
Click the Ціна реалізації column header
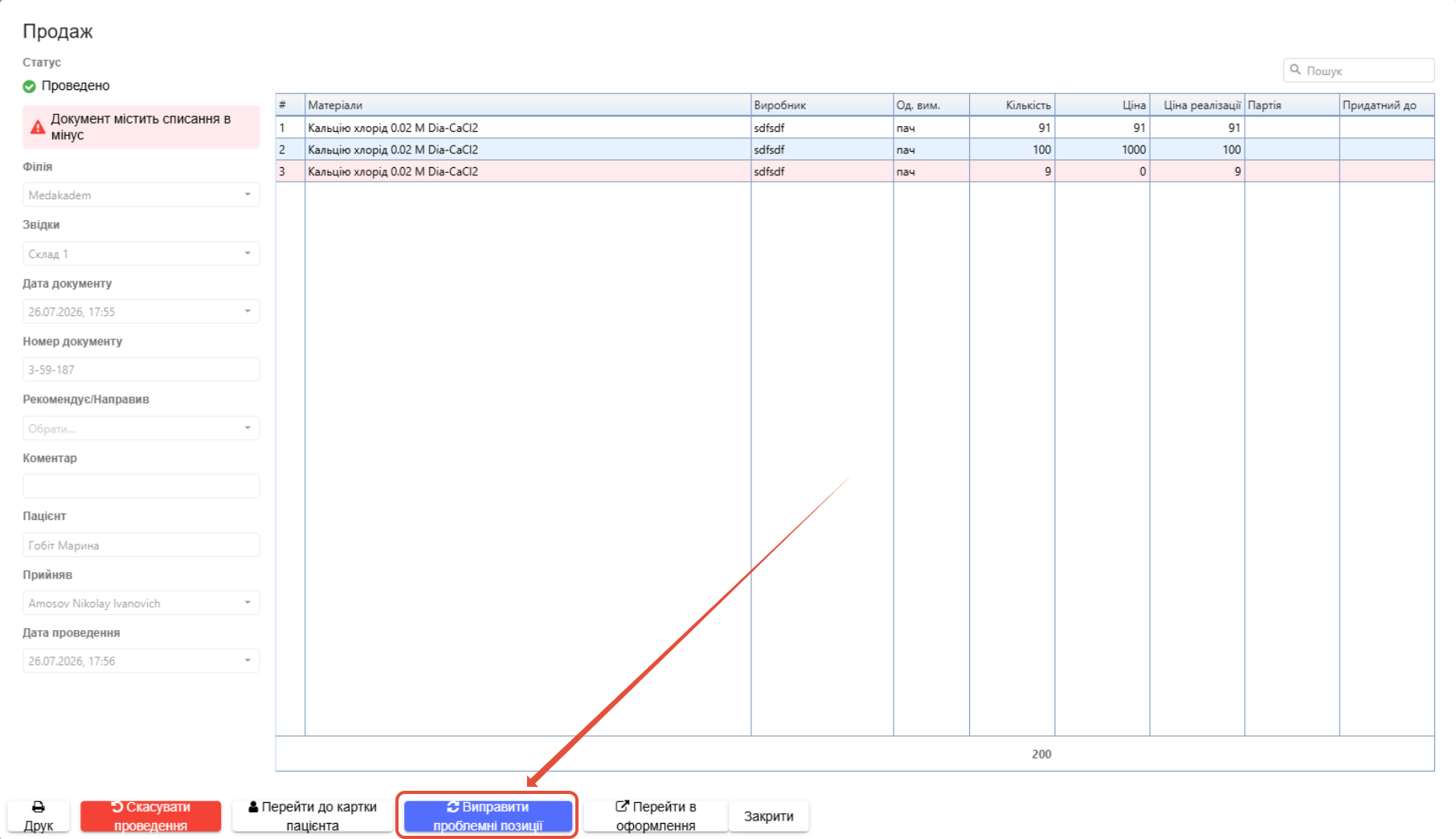coord(1197,105)
